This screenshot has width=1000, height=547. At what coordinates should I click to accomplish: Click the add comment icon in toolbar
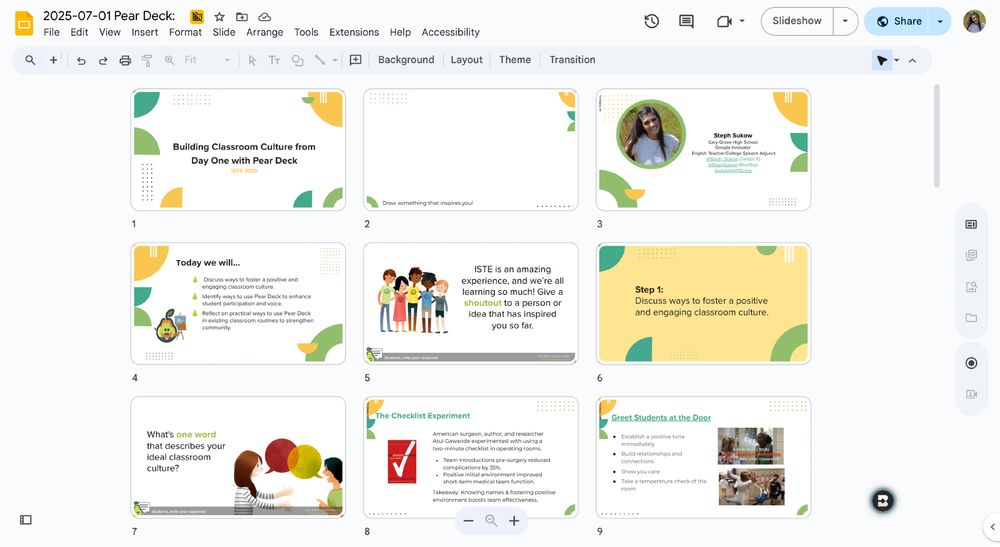(x=355, y=60)
